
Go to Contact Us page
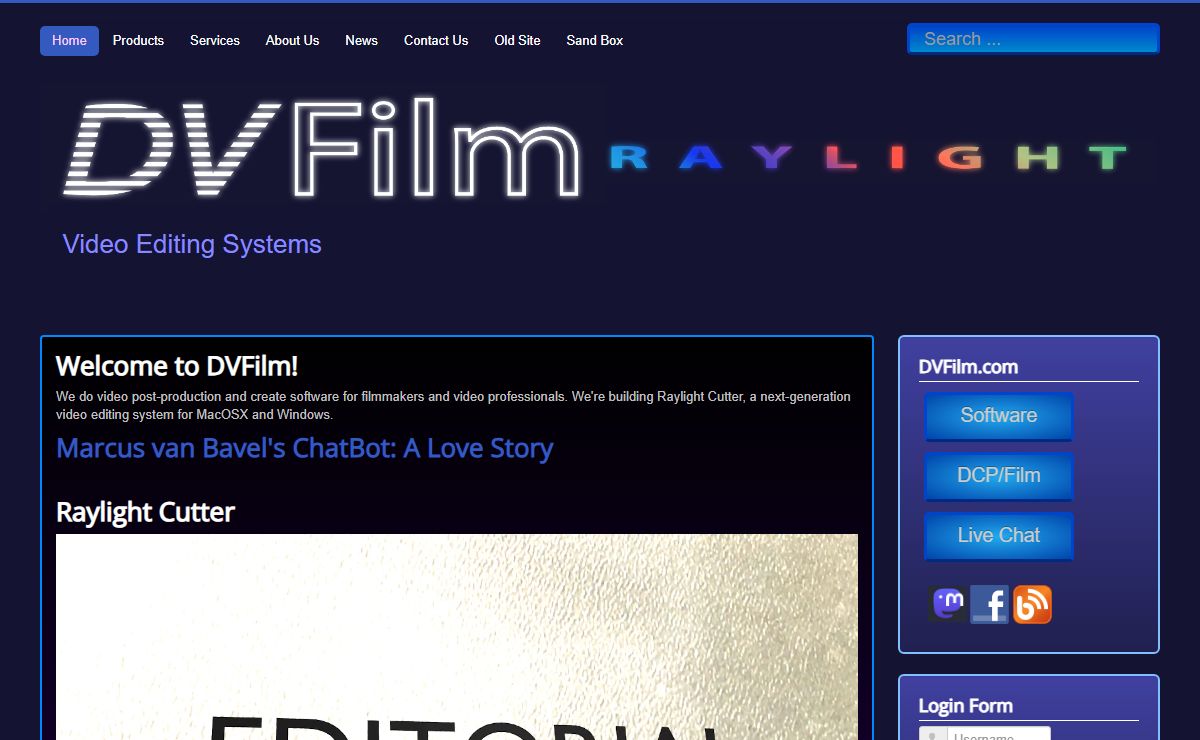pyautogui.click(x=436, y=41)
